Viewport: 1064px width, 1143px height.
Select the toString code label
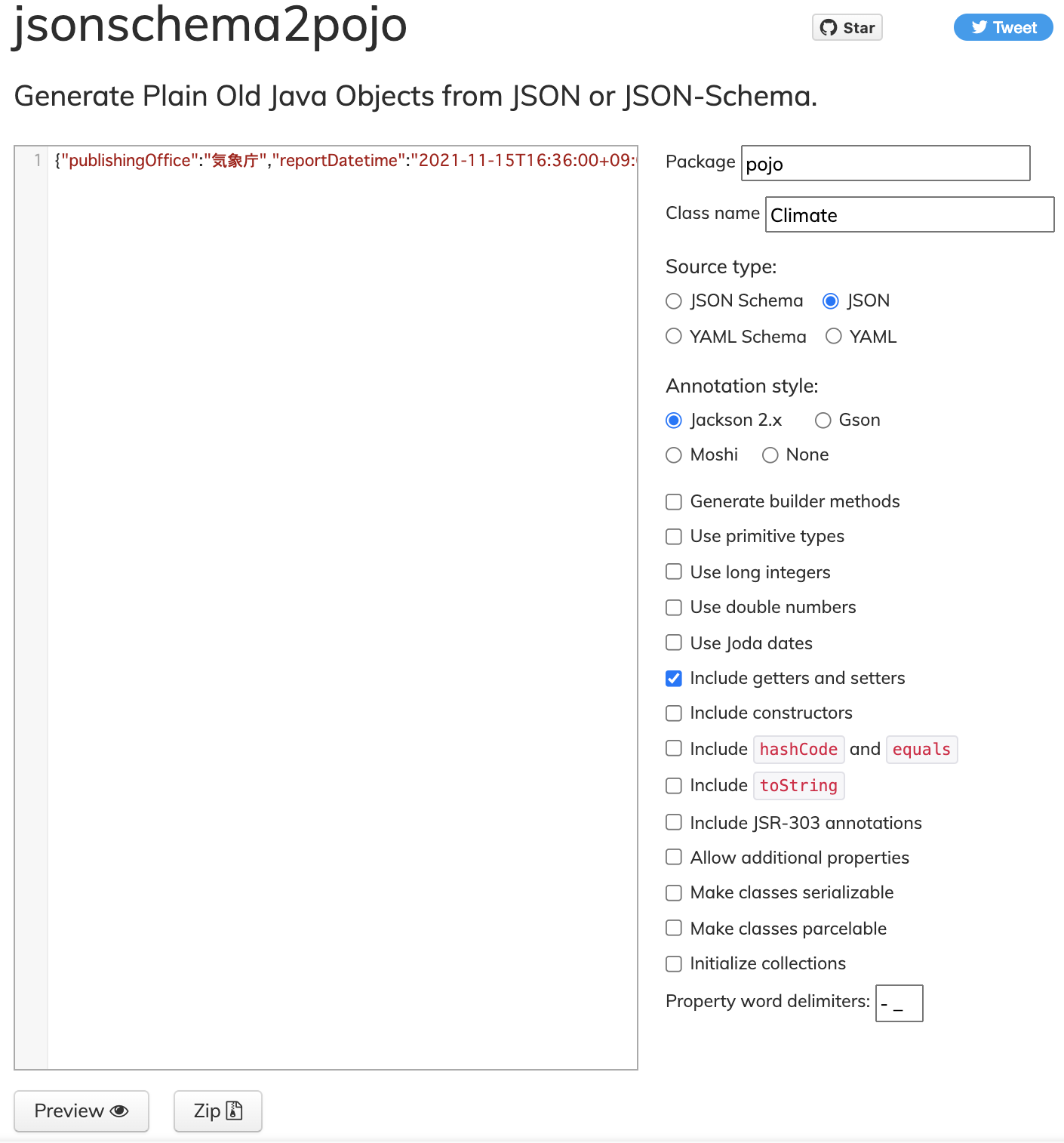[x=798, y=785]
